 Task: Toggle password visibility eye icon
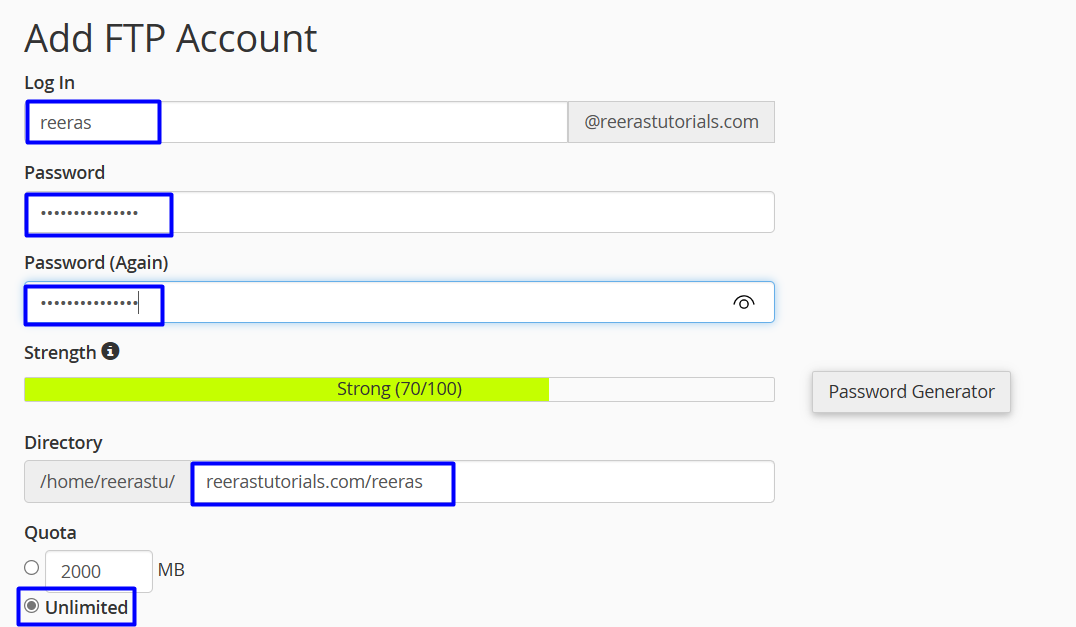[x=743, y=302]
